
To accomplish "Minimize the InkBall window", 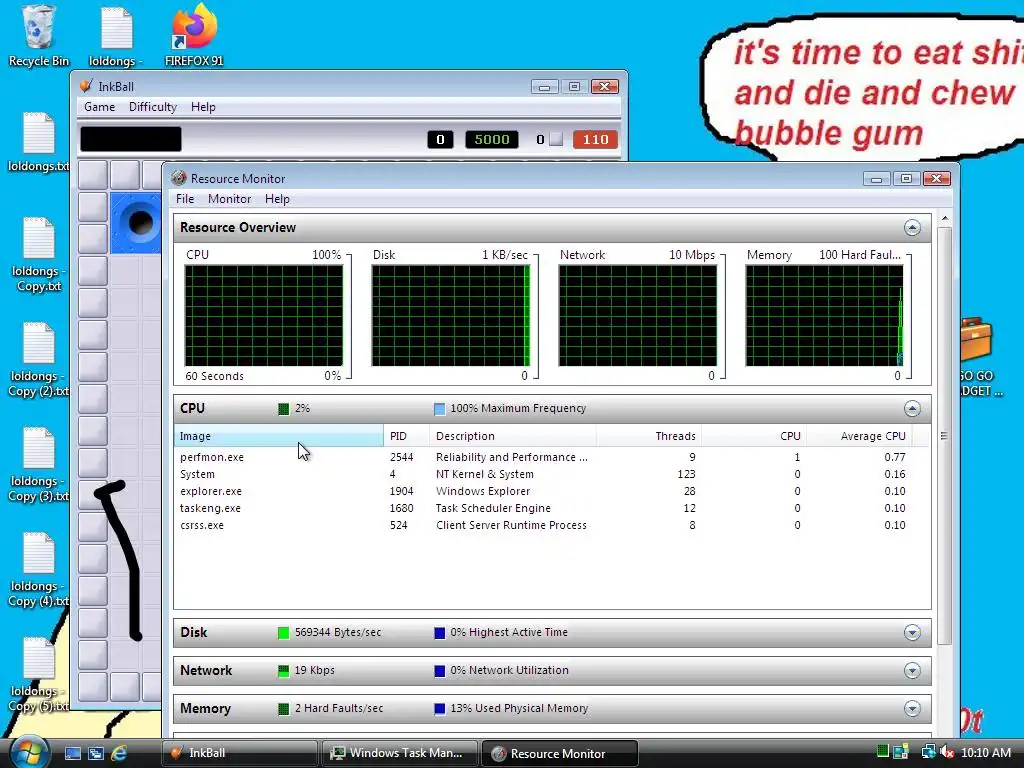I will (x=544, y=87).
